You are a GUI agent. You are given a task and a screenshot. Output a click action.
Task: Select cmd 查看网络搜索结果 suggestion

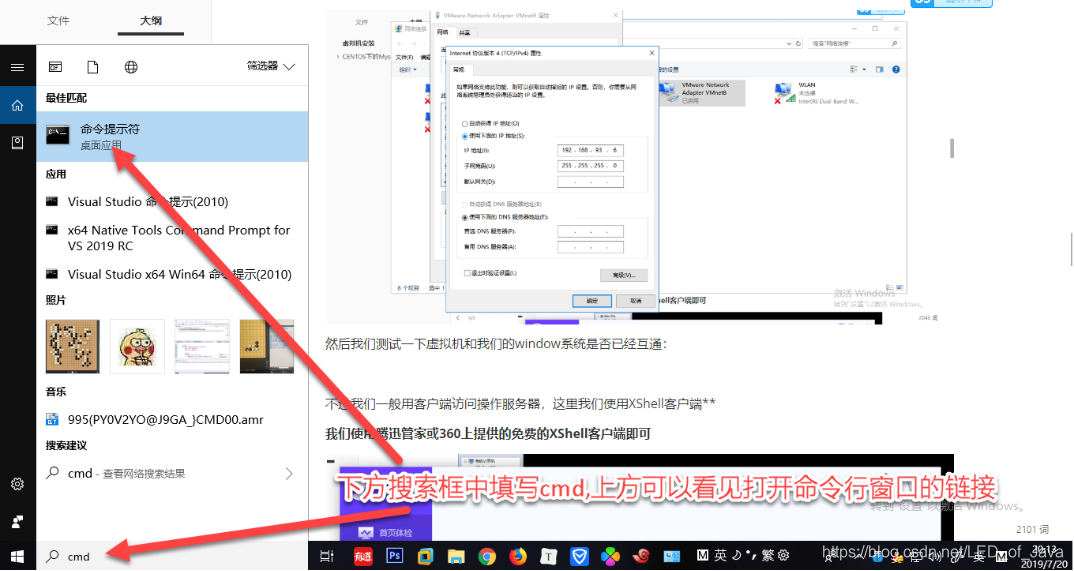(x=172, y=473)
